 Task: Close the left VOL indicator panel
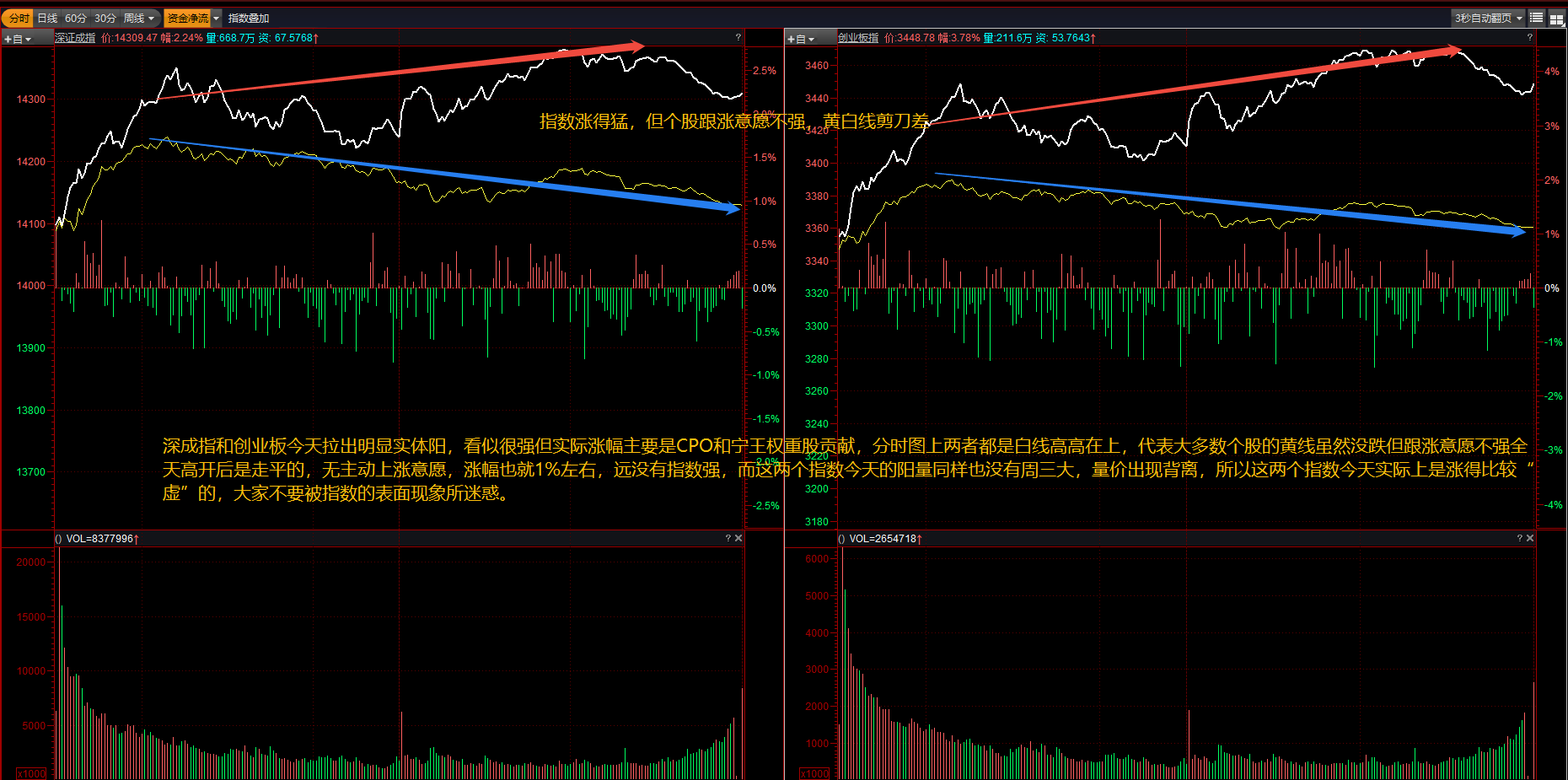pyautogui.click(x=738, y=538)
